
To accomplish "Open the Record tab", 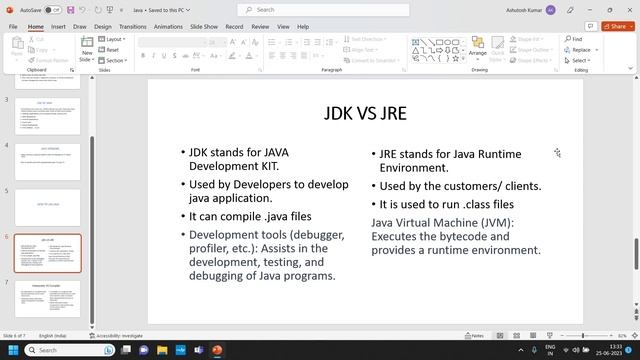I will point(234,27).
